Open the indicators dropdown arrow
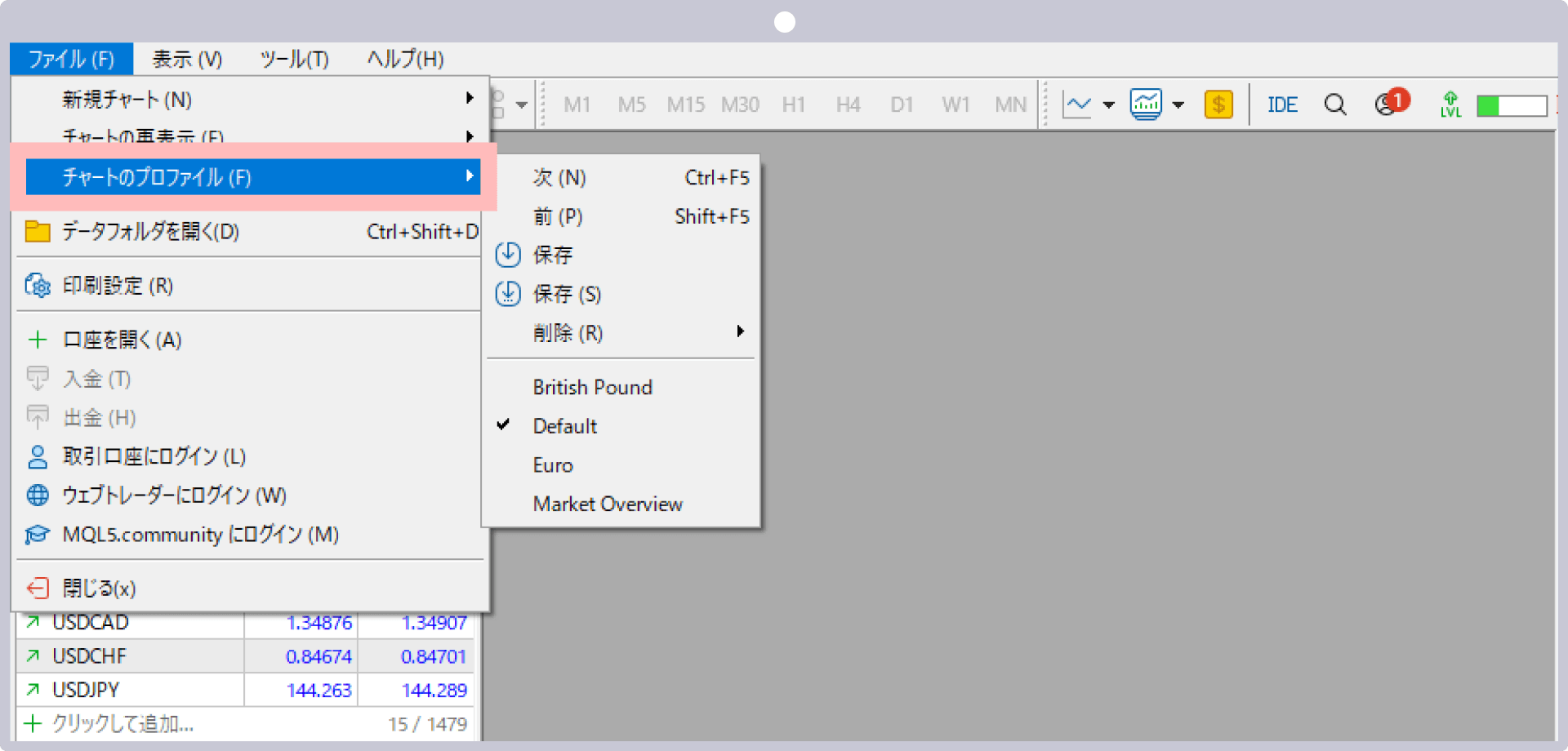This screenshot has width=1568, height=751. 1178,104
